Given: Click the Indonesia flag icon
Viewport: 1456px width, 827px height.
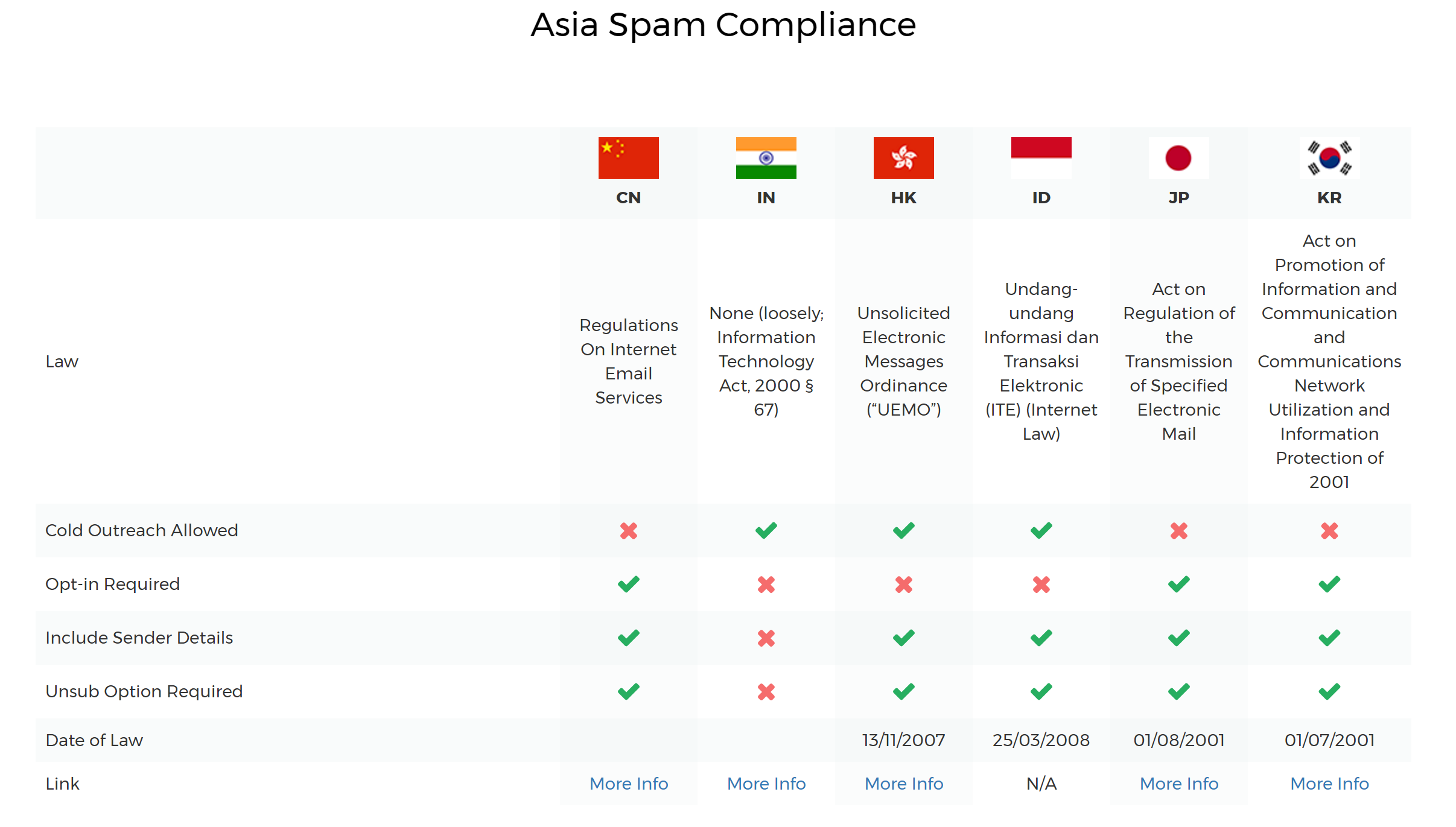Looking at the screenshot, I should coord(1041,158).
